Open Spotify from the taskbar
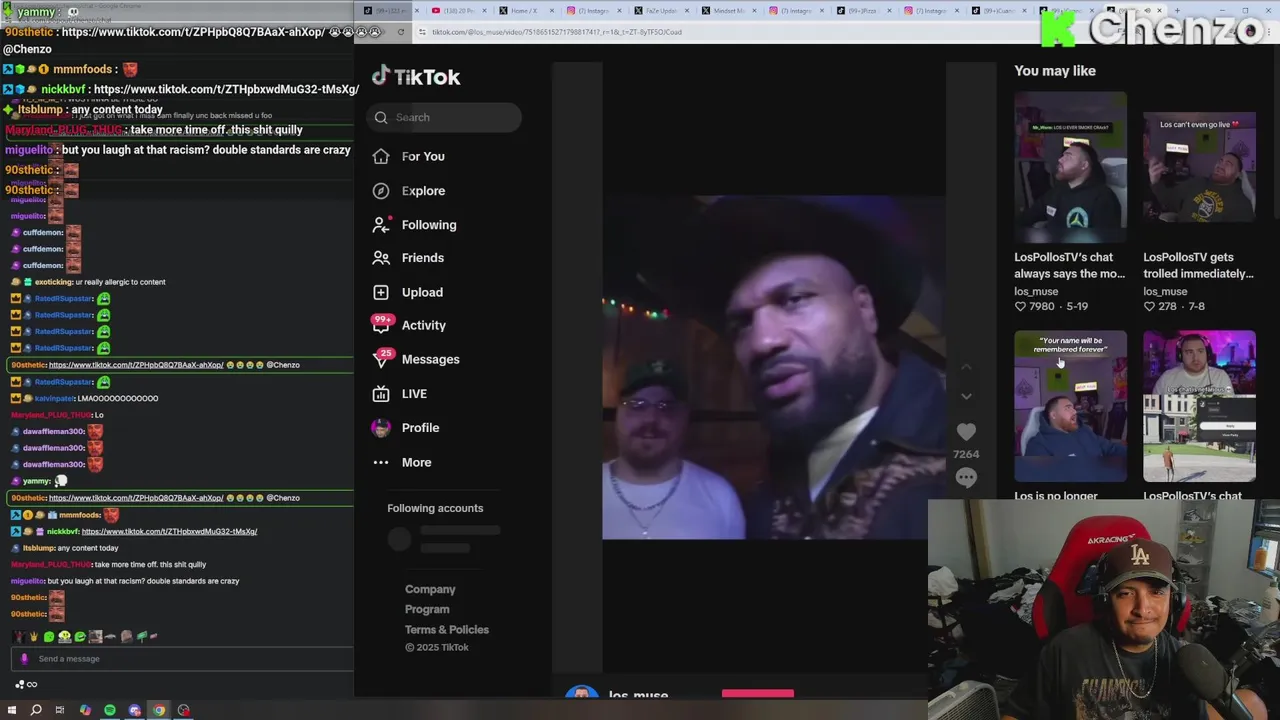Image resolution: width=1280 pixels, height=720 pixels. coord(110,710)
